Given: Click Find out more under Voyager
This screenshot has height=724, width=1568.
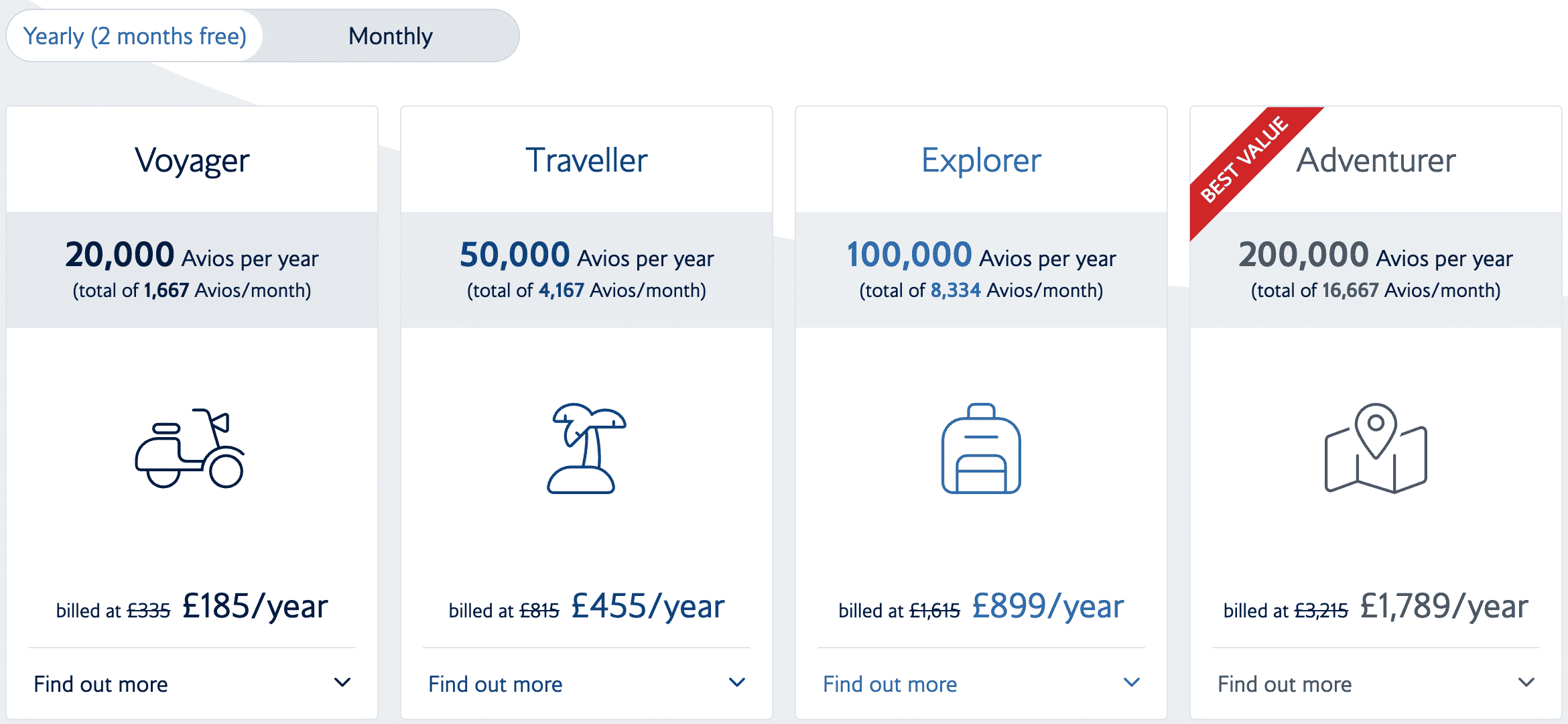Looking at the screenshot, I should point(101,684).
